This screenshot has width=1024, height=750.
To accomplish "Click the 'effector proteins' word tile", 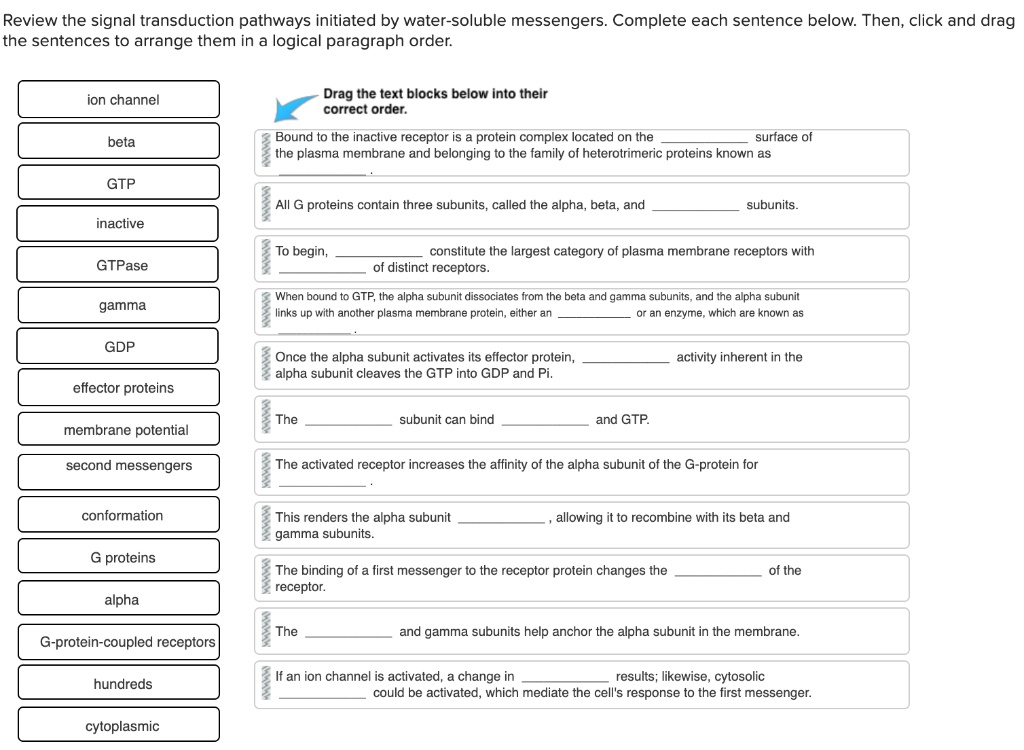I will [x=118, y=387].
